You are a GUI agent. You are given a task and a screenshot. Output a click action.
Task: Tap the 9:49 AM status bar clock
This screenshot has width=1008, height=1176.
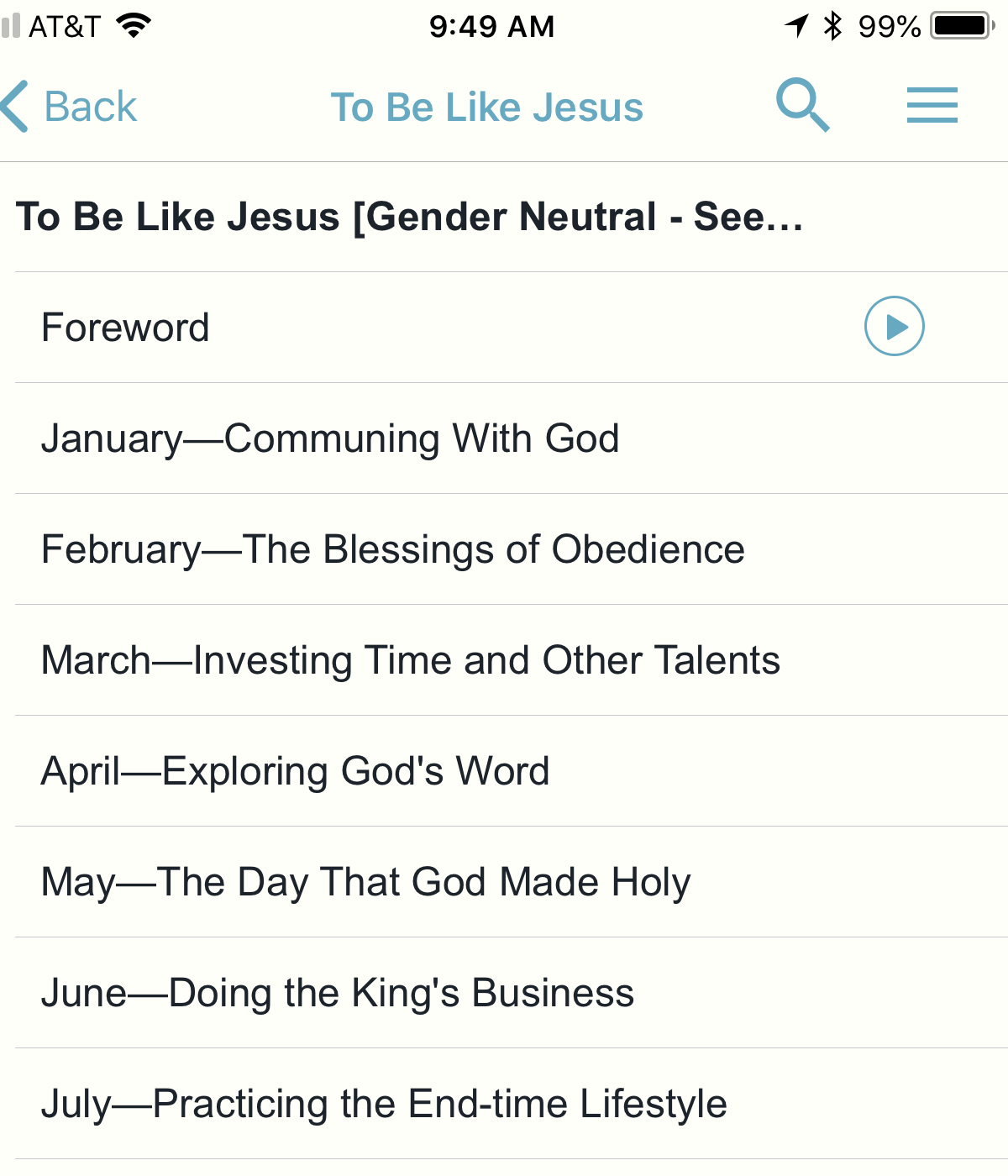tap(492, 26)
